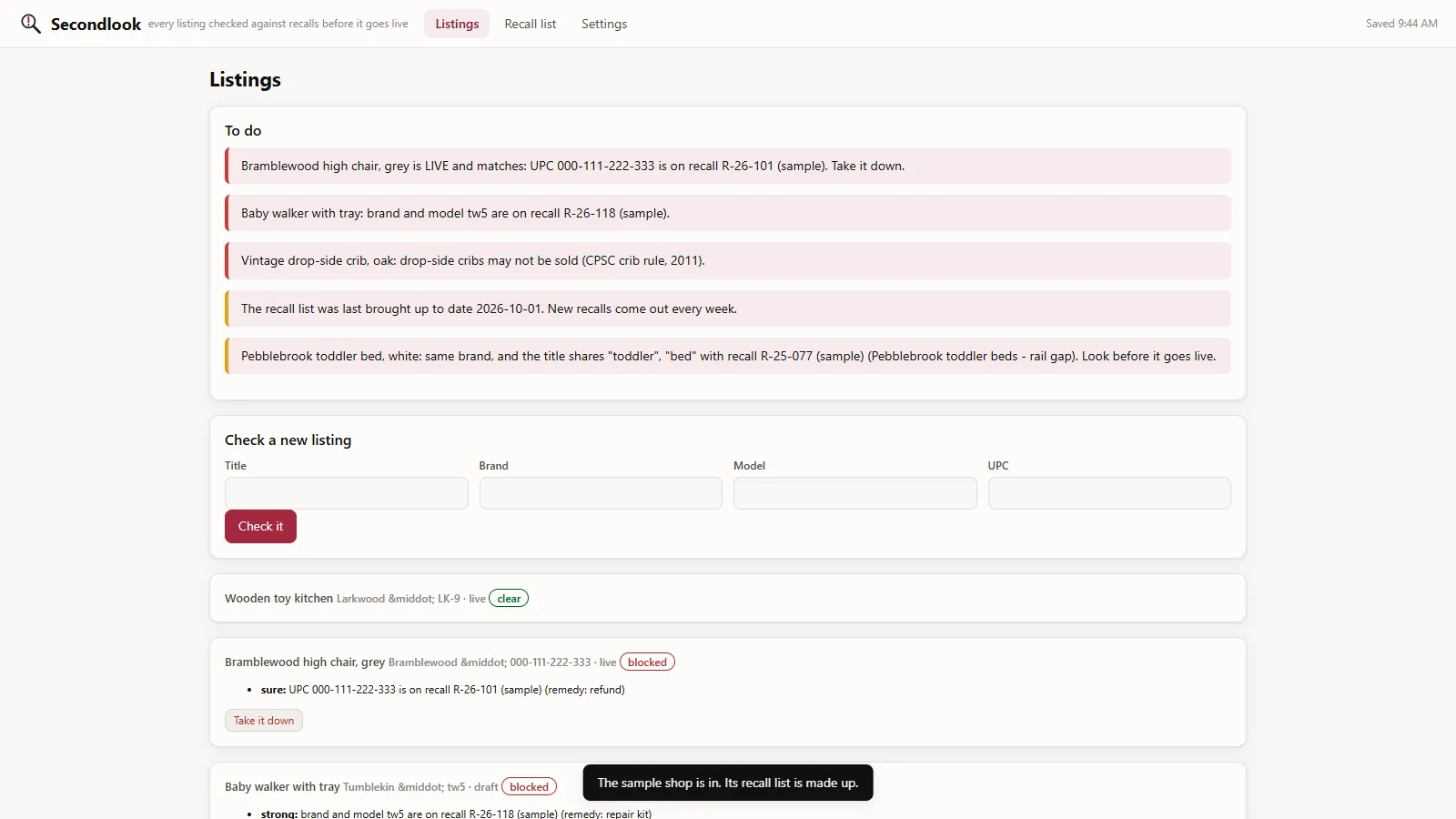Click the Listings page heading
The image size is (1456, 819).
[245, 79]
